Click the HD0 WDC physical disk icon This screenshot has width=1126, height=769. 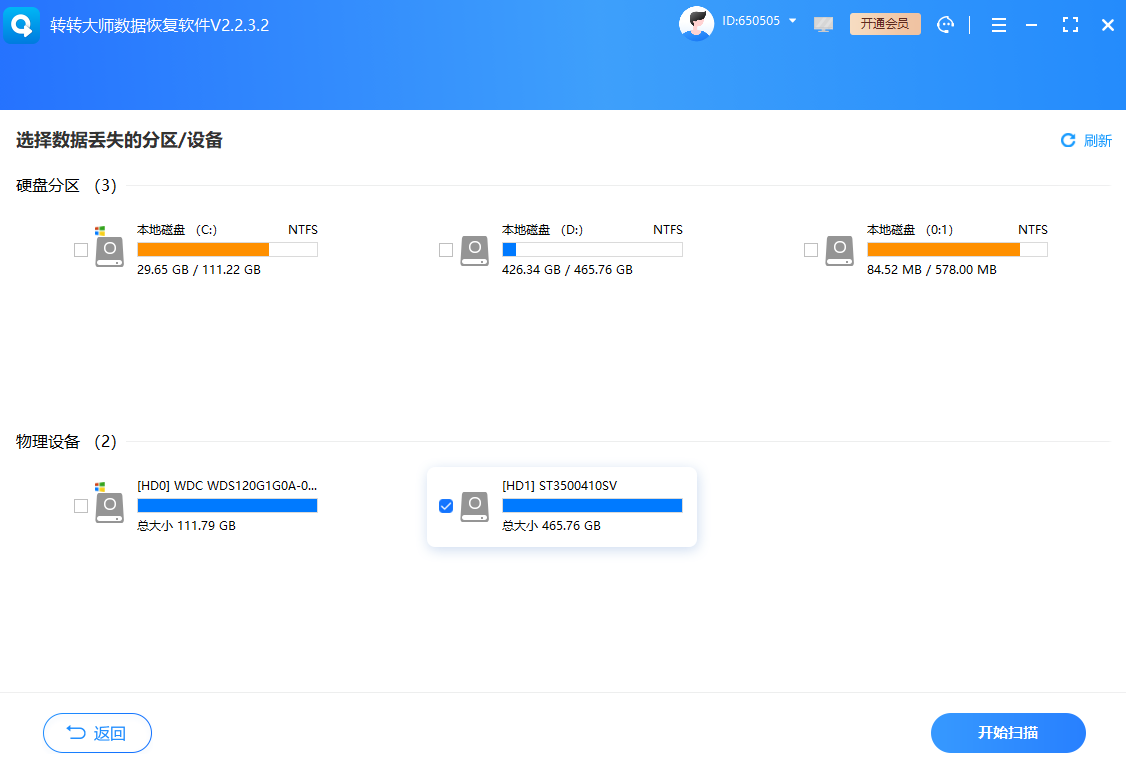109,506
